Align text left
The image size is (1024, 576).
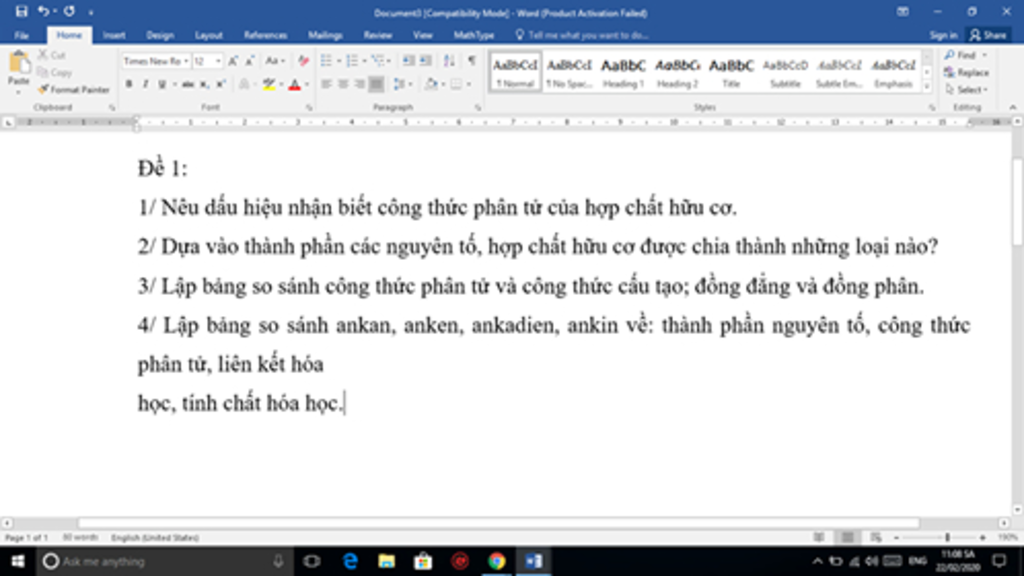327,84
